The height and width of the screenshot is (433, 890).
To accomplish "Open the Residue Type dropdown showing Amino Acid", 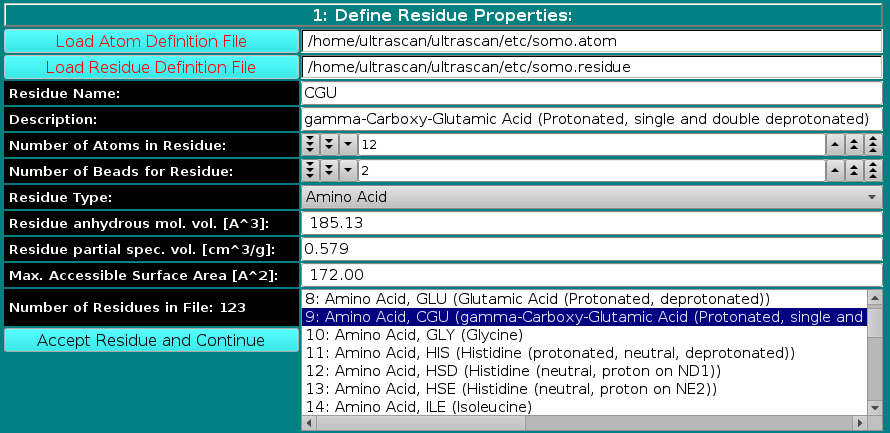I will [x=592, y=197].
